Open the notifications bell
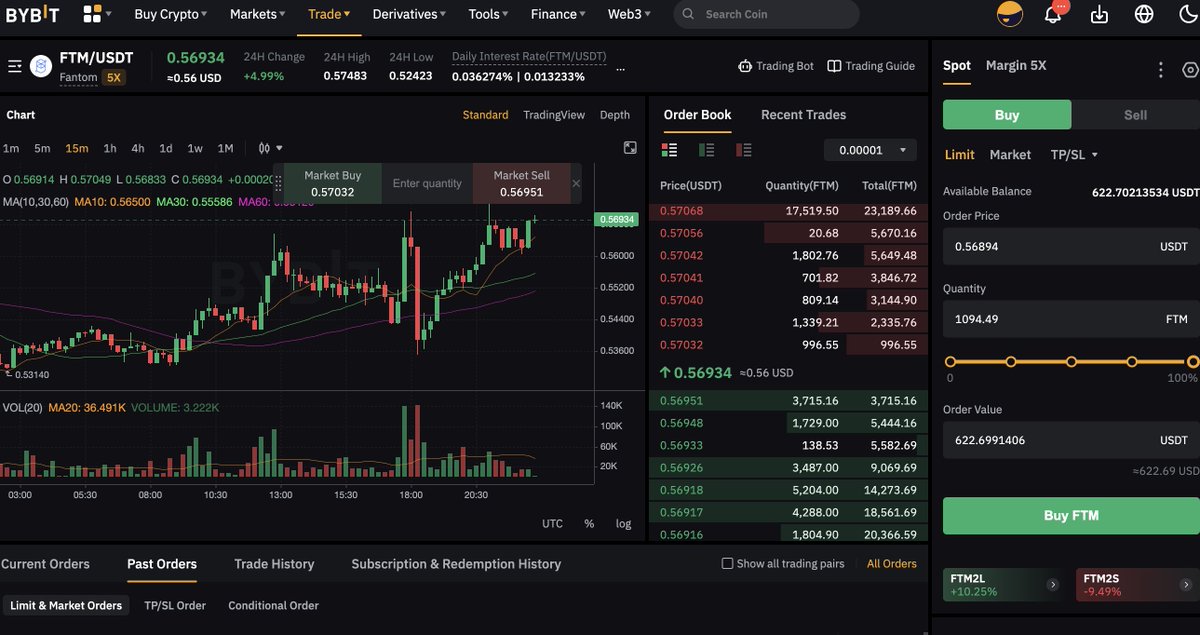 click(x=1053, y=14)
